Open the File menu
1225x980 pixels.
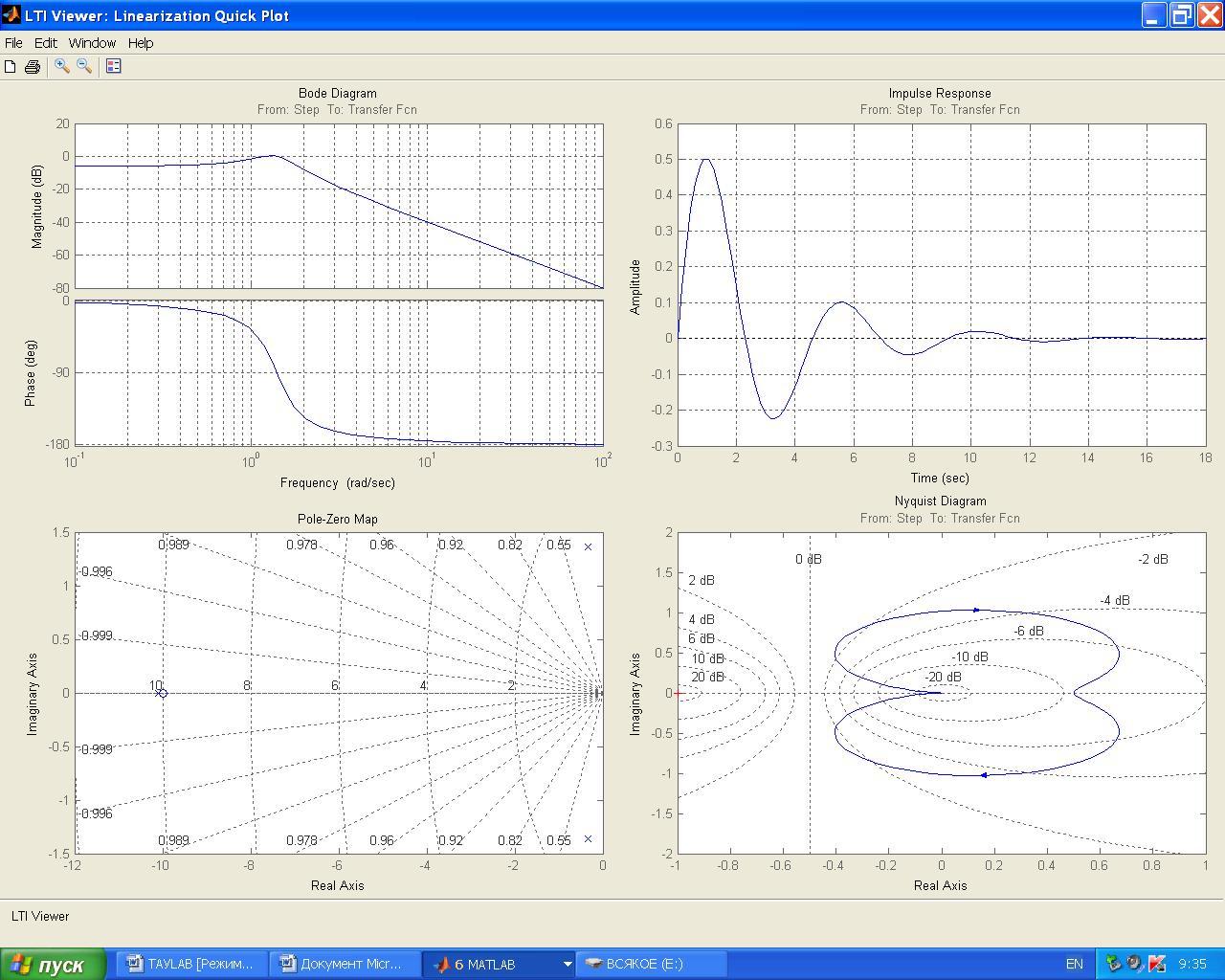click(13, 43)
